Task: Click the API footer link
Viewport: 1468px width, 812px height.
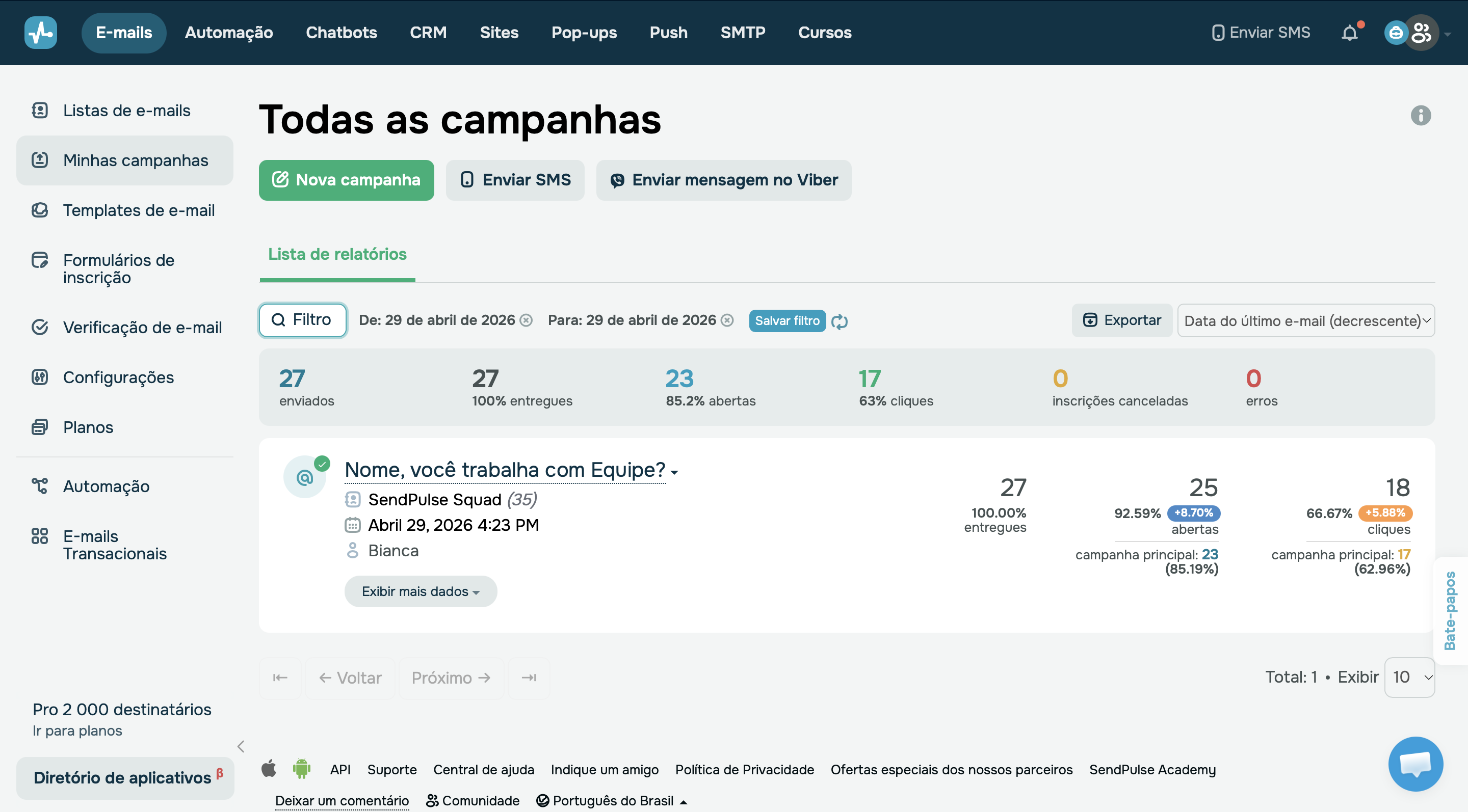Action: 340,769
